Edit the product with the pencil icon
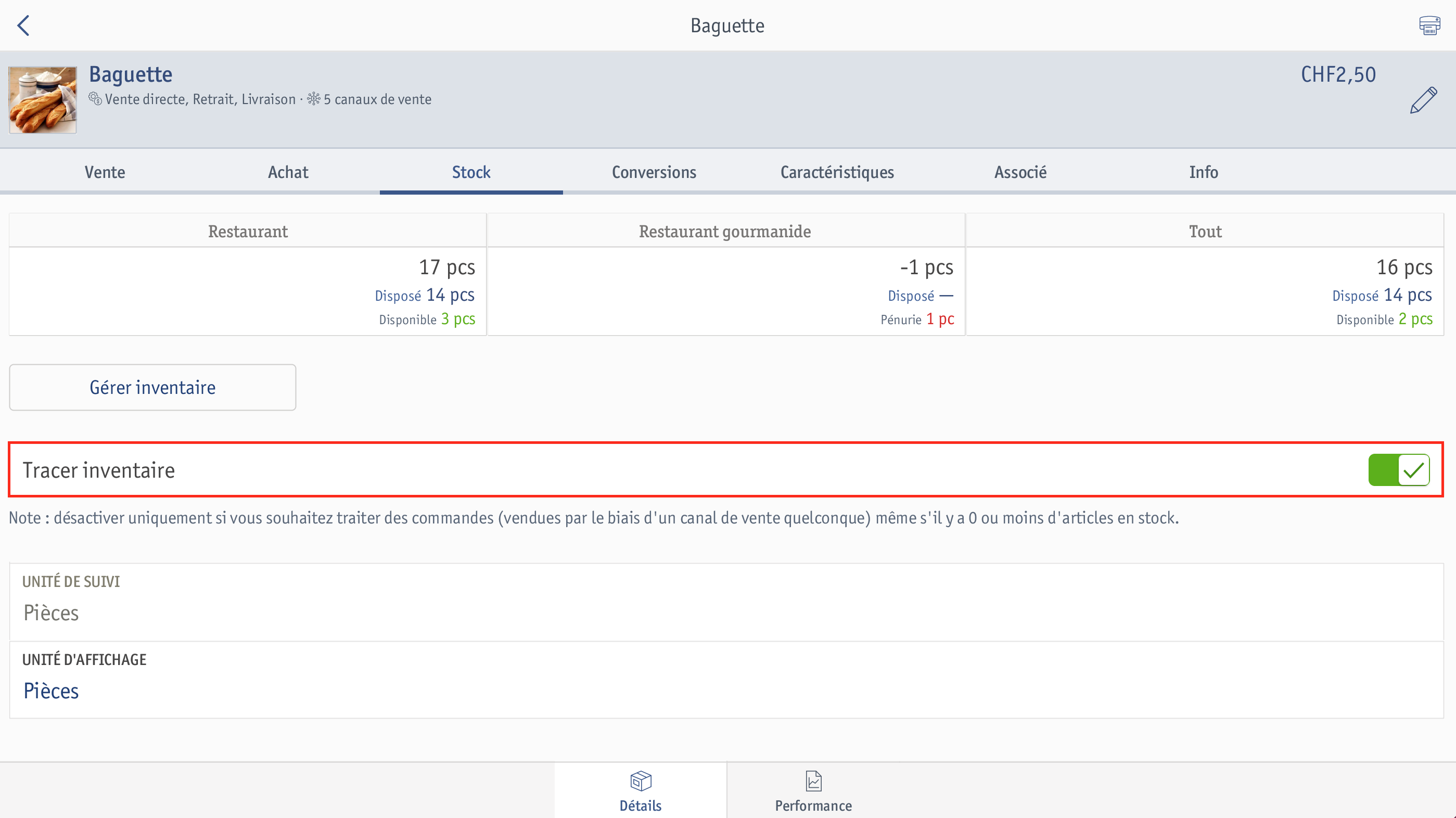 (x=1423, y=100)
